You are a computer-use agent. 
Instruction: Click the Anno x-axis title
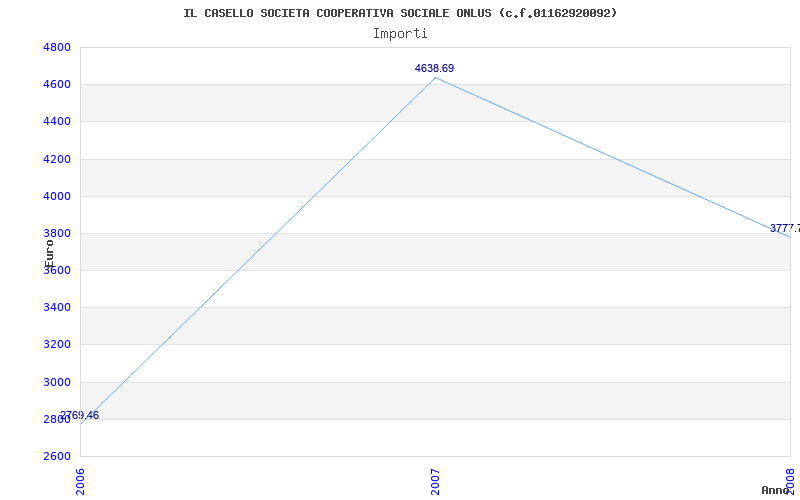click(x=775, y=490)
